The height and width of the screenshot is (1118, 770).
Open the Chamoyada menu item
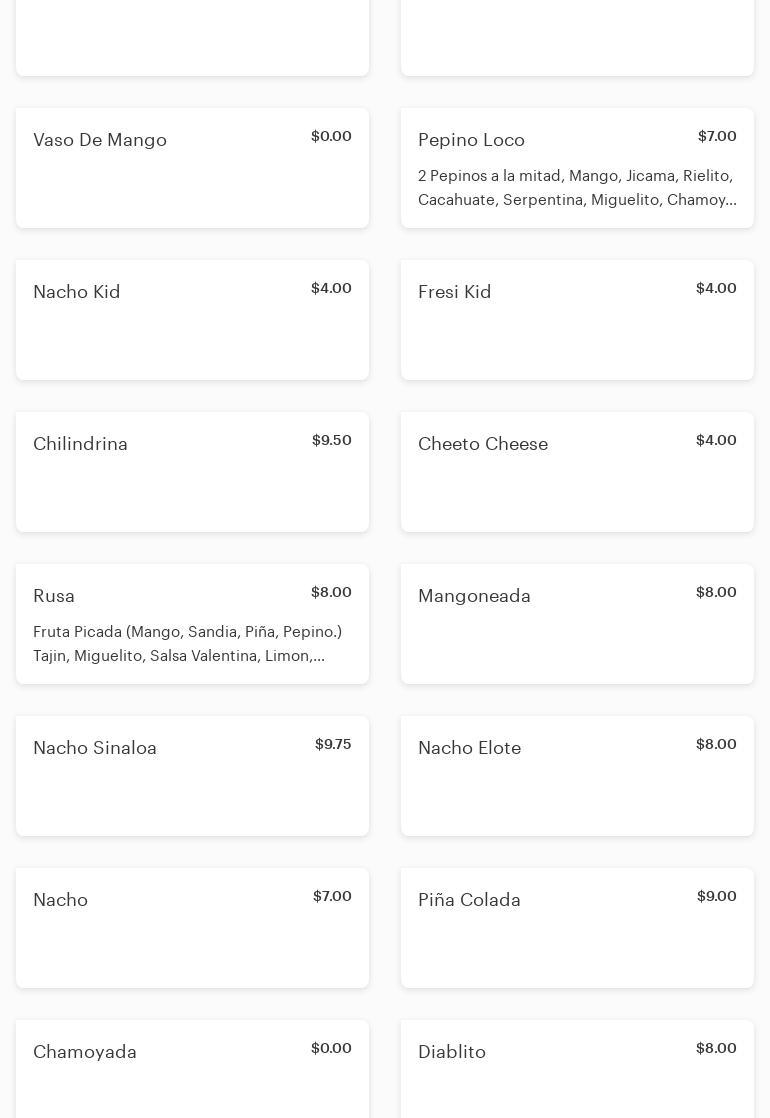point(192,1068)
